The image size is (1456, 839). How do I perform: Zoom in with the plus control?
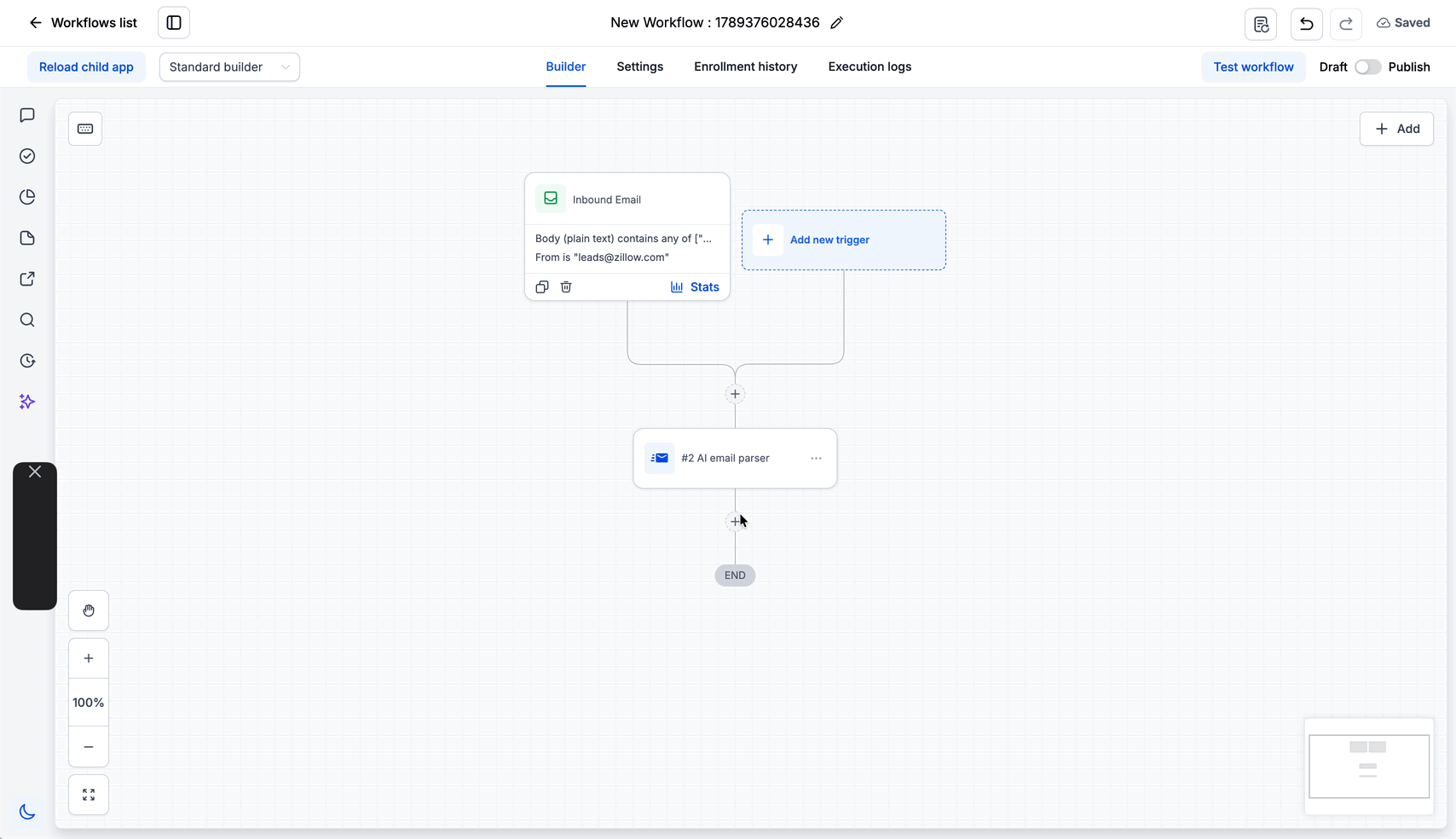tap(89, 658)
